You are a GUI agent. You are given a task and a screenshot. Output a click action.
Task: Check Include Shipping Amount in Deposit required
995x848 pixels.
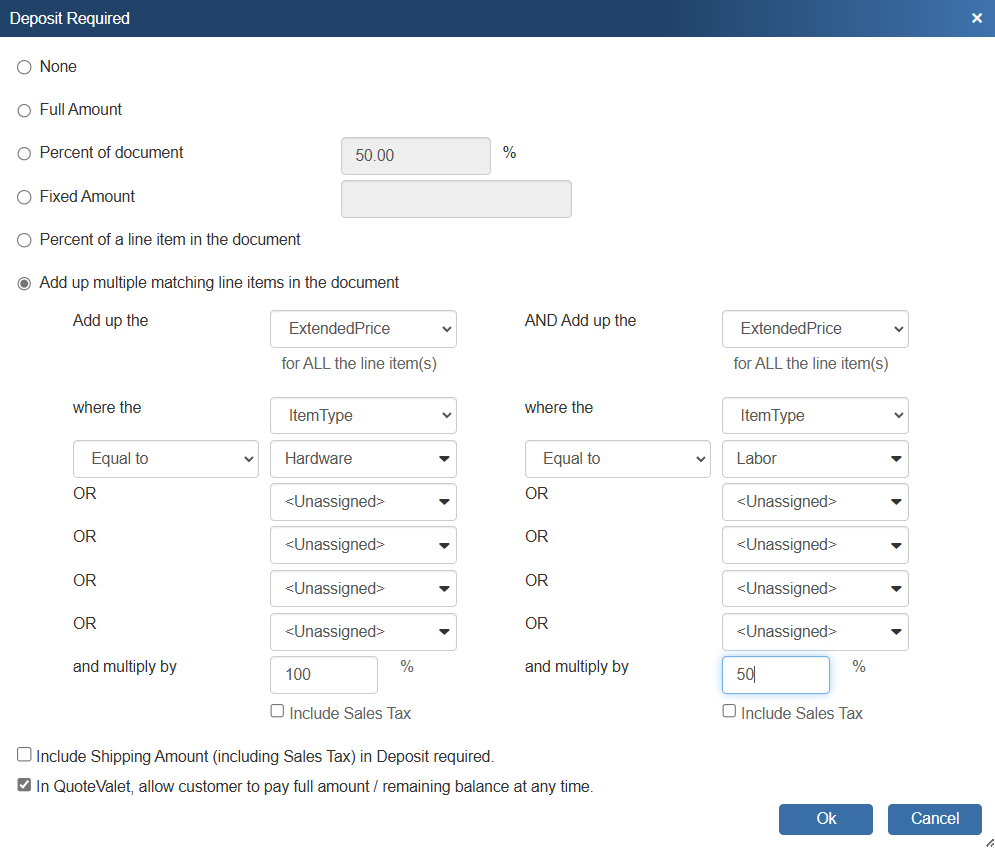(24, 756)
